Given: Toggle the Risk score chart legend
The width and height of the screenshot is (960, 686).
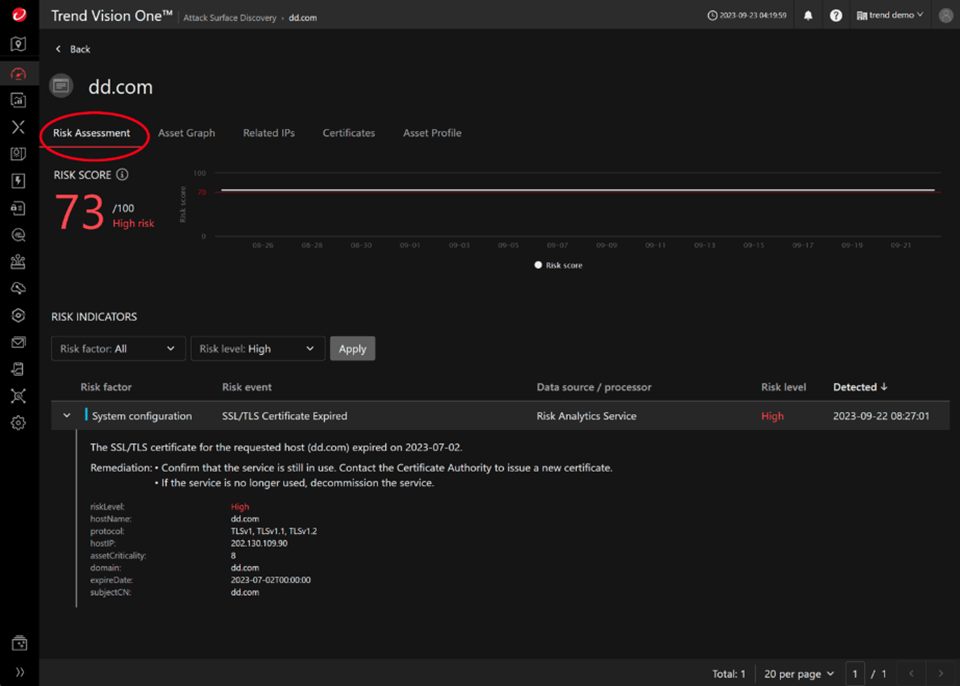Looking at the screenshot, I should [558, 265].
